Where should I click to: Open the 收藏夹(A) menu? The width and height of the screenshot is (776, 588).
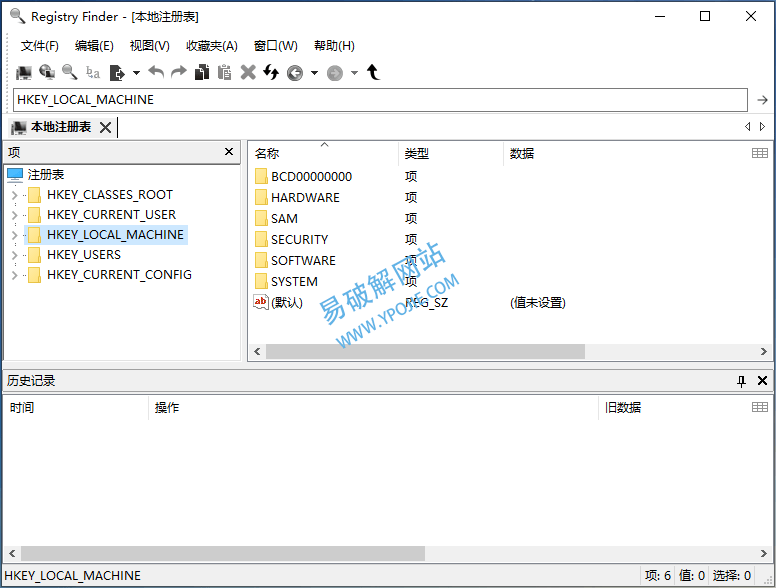coord(212,46)
